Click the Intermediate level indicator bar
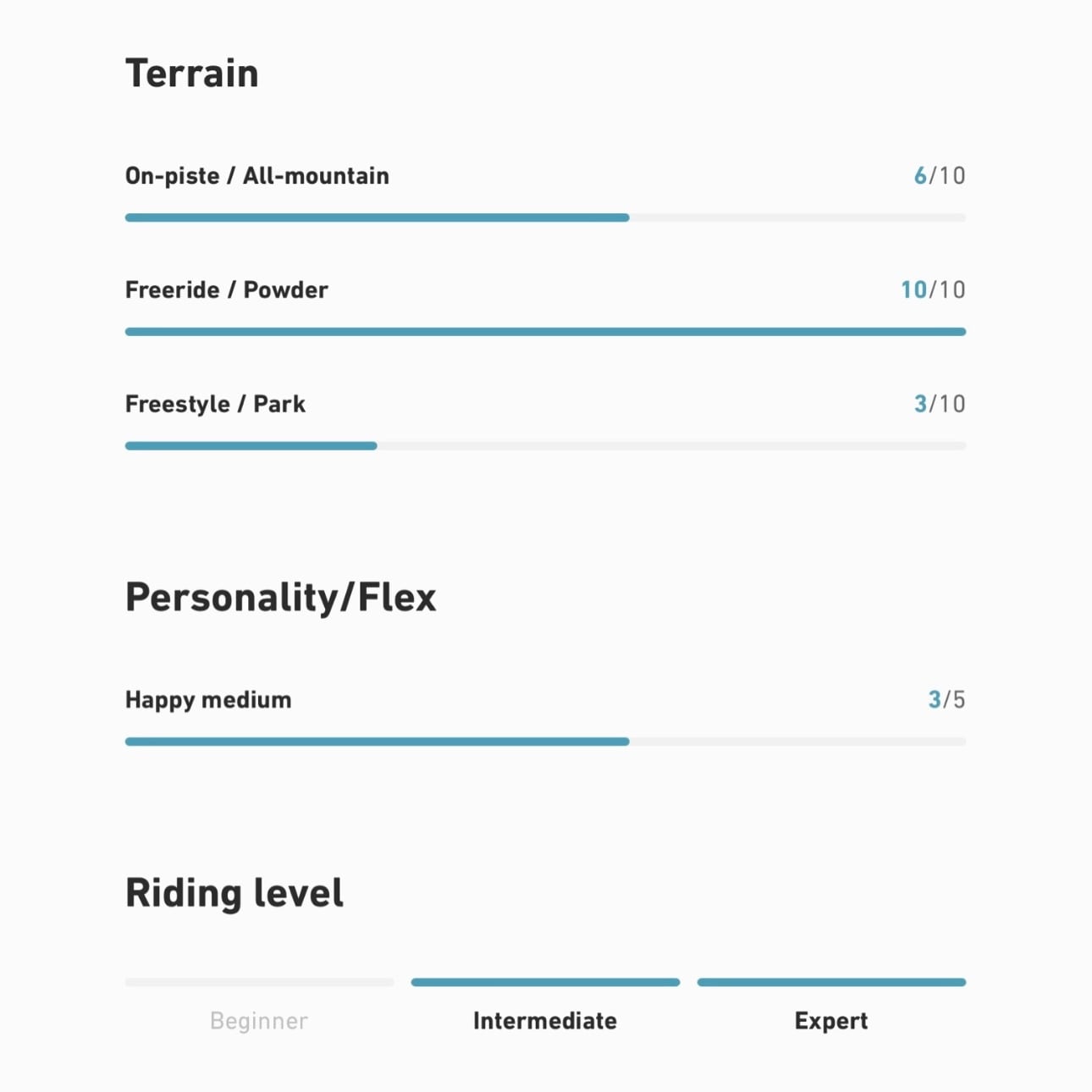The image size is (1092, 1092). (545, 983)
